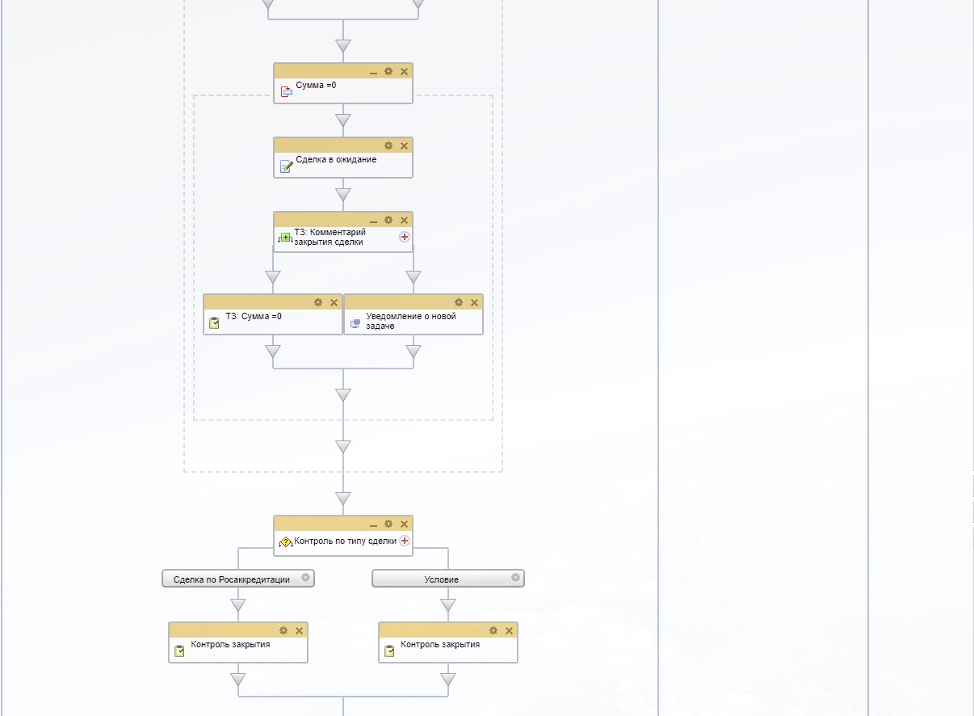Click the Условие branch label
The height and width of the screenshot is (716, 974).
click(441, 579)
